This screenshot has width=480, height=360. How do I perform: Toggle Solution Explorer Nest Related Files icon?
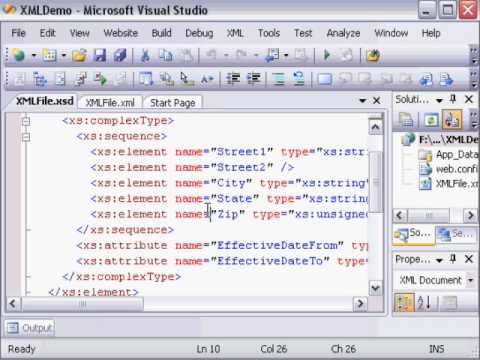[452, 120]
